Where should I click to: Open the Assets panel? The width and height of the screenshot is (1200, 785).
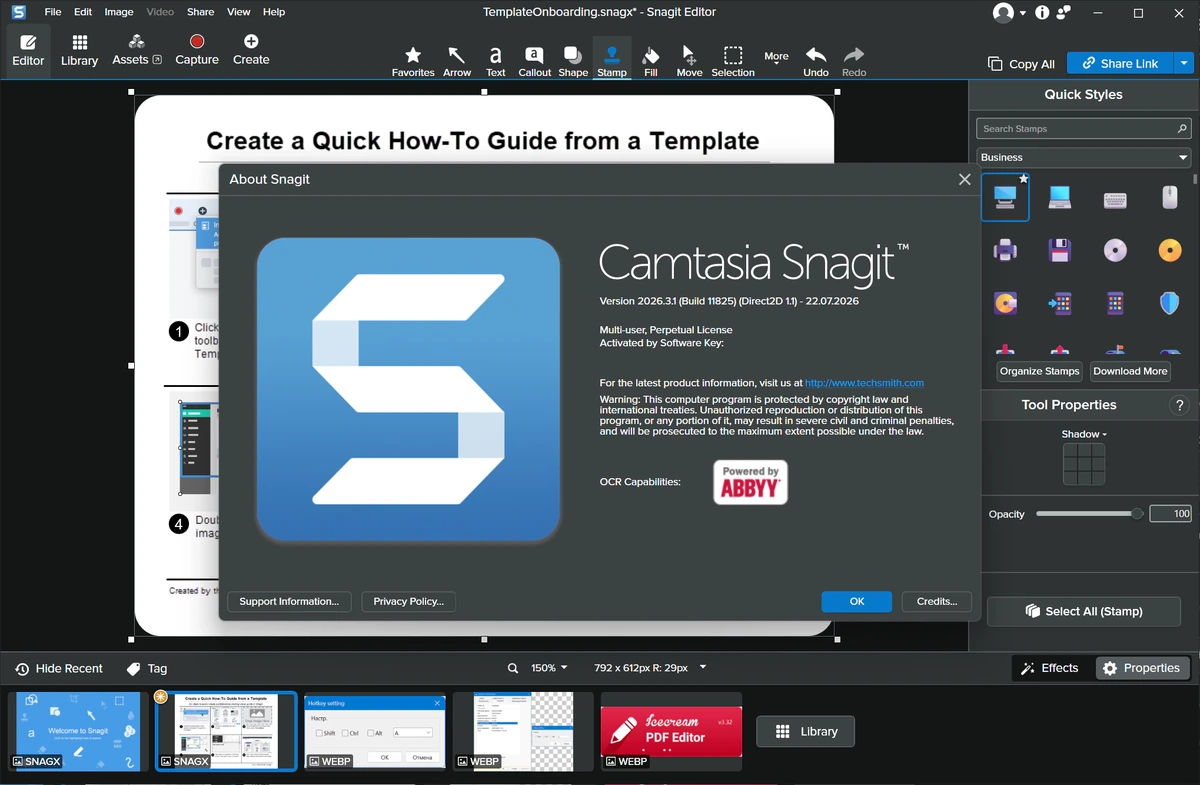point(136,51)
